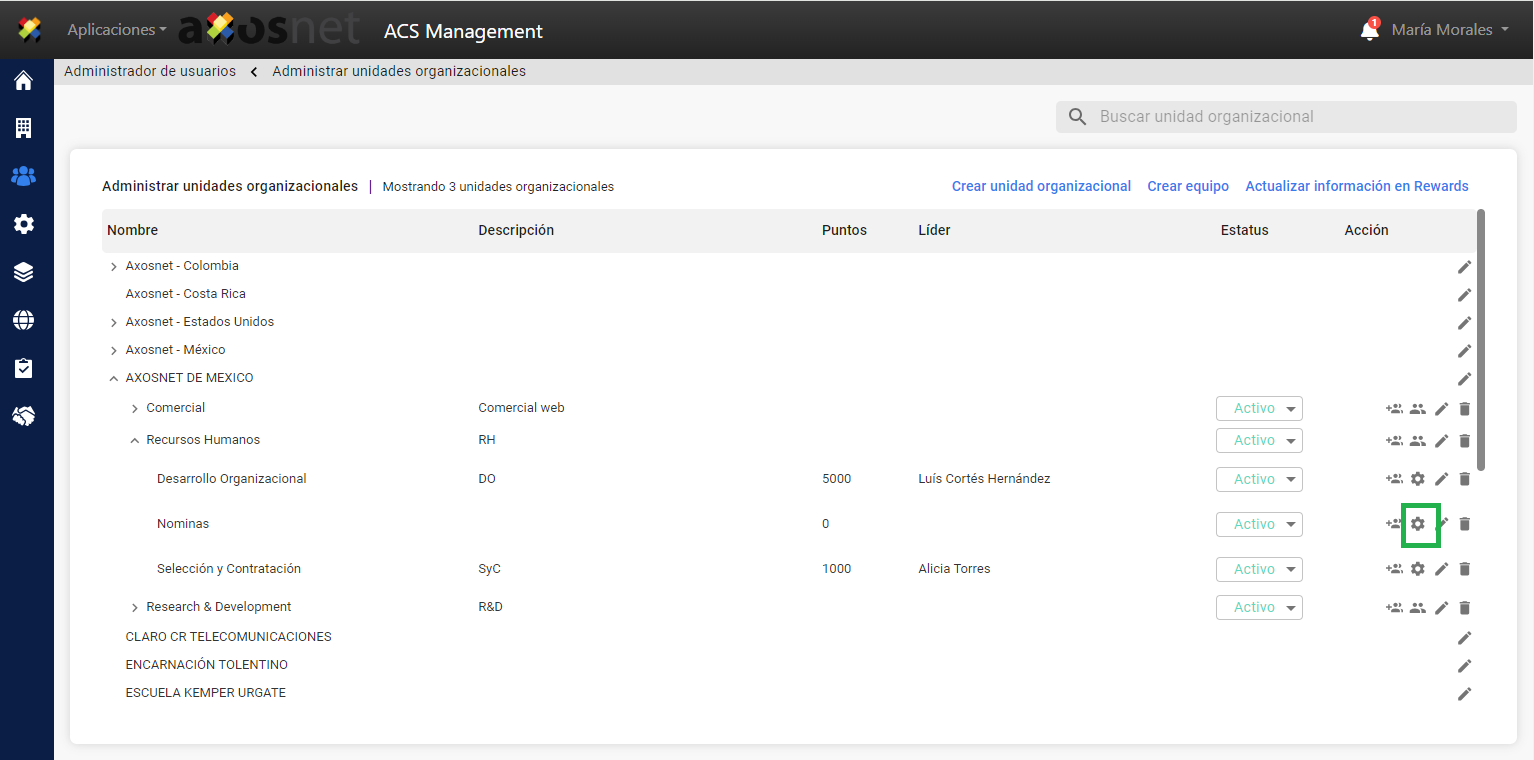This screenshot has height=760, width=1534.
Task: Click Crear unidad organizacional link
Action: click(x=1041, y=186)
